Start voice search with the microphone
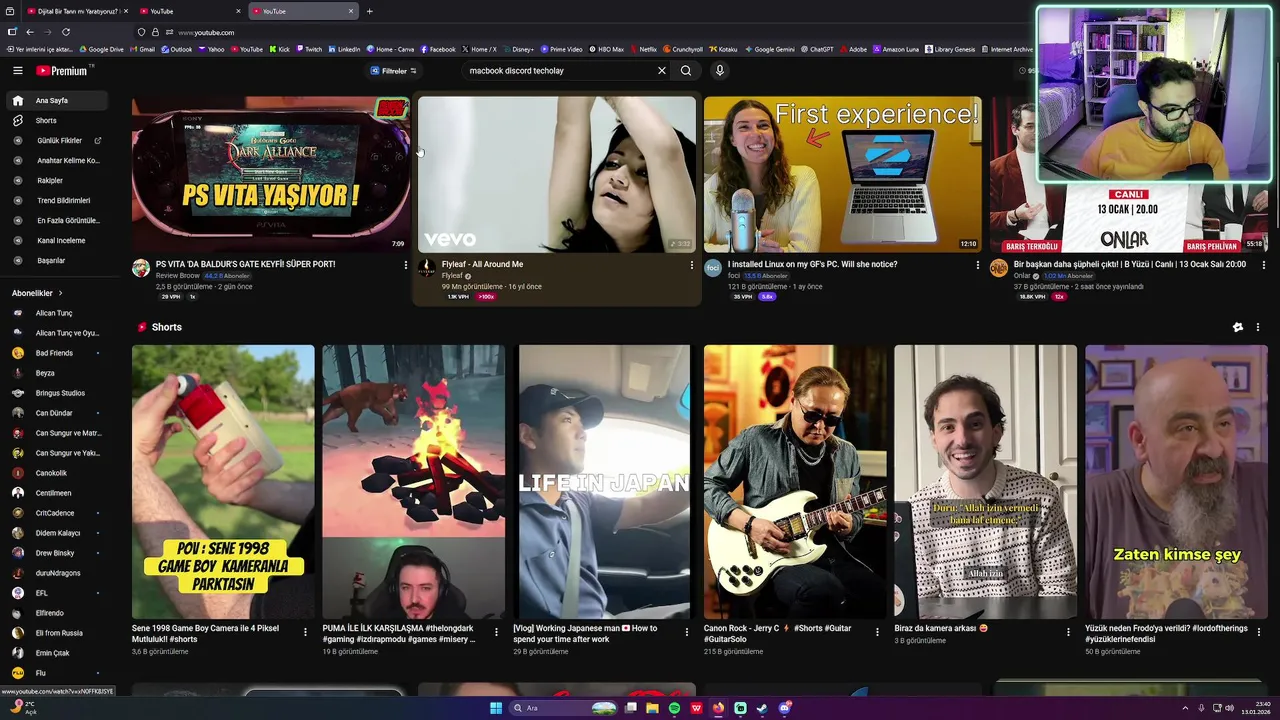Image resolution: width=1280 pixels, height=720 pixels. pyautogui.click(x=719, y=71)
